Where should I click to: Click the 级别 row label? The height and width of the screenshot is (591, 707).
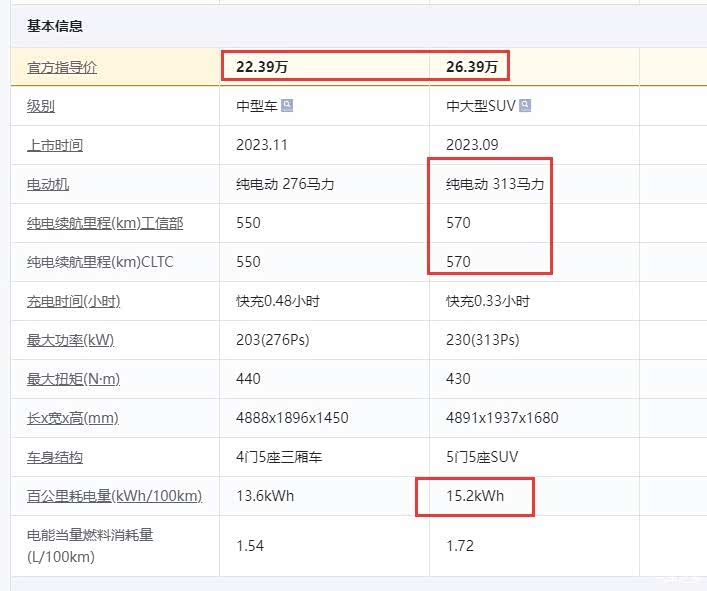point(41,106)
